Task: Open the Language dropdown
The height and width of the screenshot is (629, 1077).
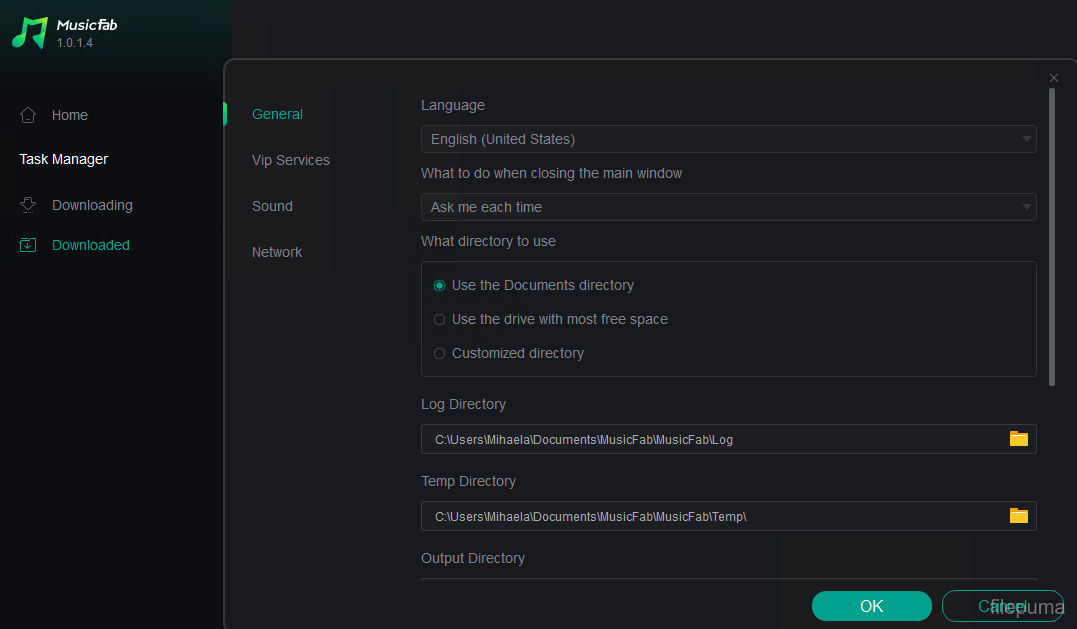Action: [x=728, y=139]
